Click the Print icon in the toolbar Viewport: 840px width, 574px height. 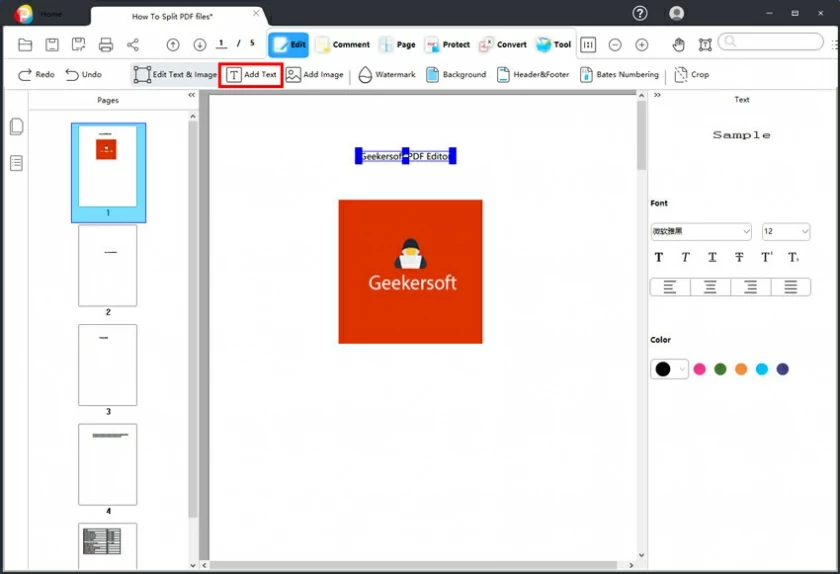(106, 45)
